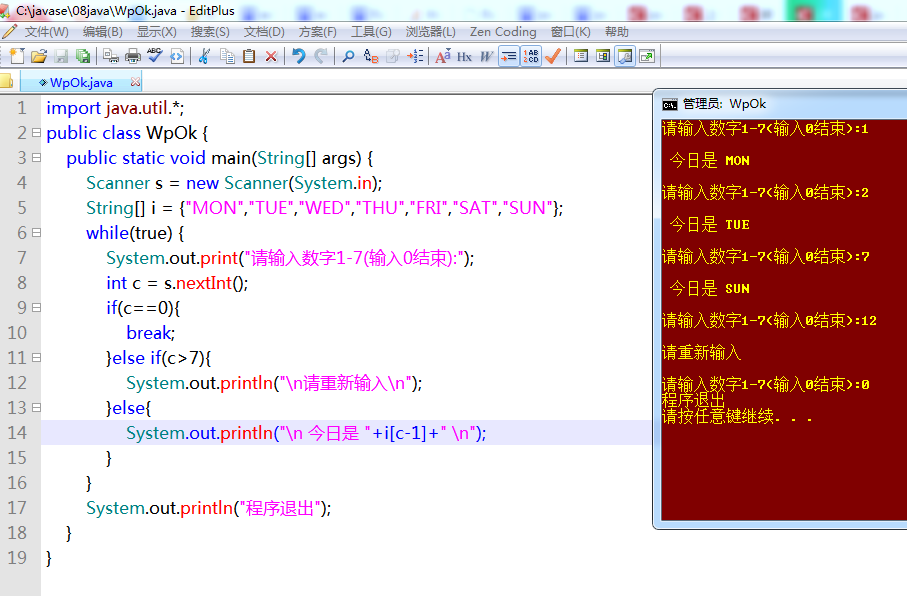This screenshot has height=596, width=907.
Task: Collapse the else-if block on line 11
Action: [x=36, y=358]
